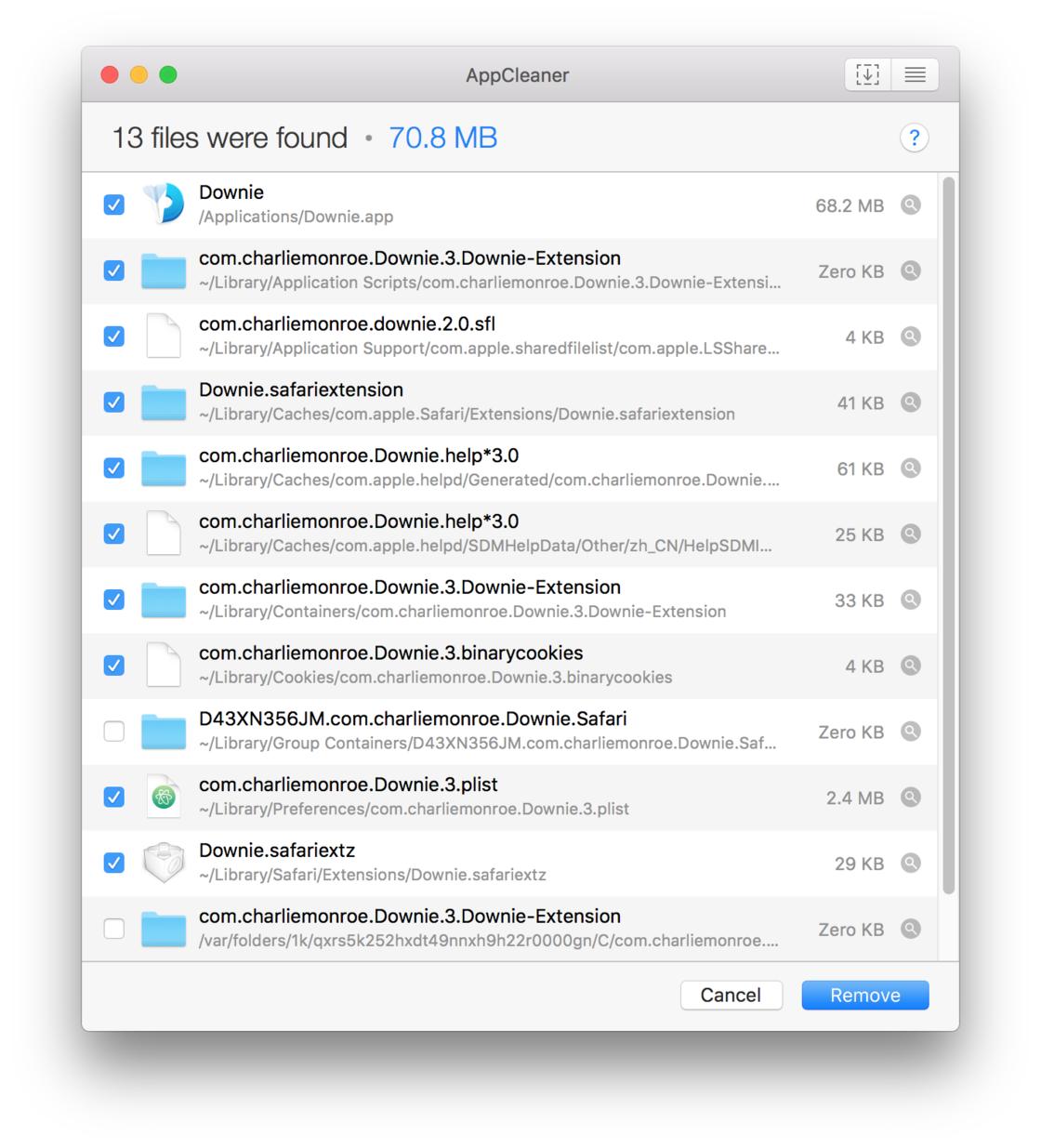Image resolution: width=1041 pixels, height=1148 pixels.
Task: Click magnifier for D43XN356JM Group Containers row
Action: point(911,732)
